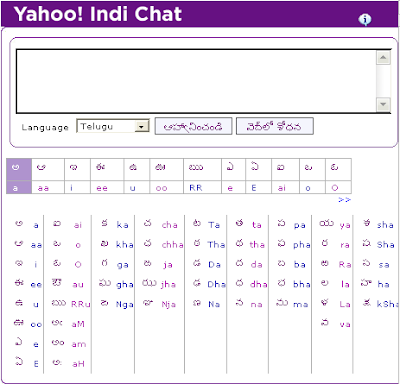The width and height of the screenshot is (400, 384).
Task: Click the scrollbar up arrow in text area
Action: pos(383,58)
